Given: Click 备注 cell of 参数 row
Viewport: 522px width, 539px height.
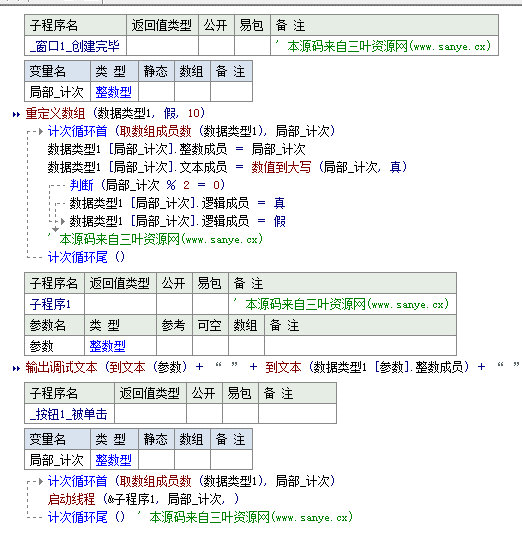Looking at the screenshot, I should [360, 345].
